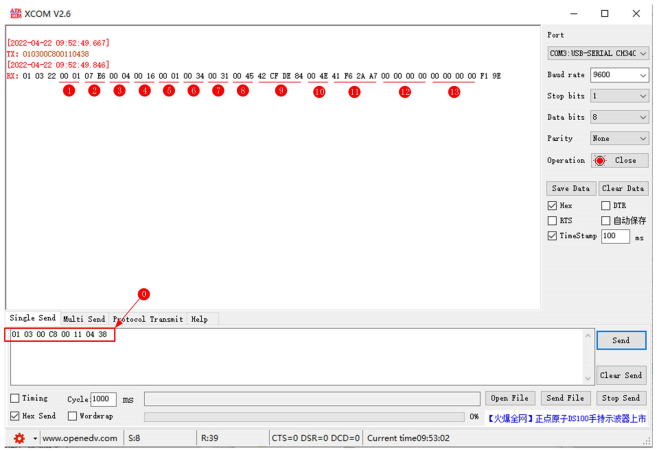Click the red annotation marker labeled 1

point(68,91)
